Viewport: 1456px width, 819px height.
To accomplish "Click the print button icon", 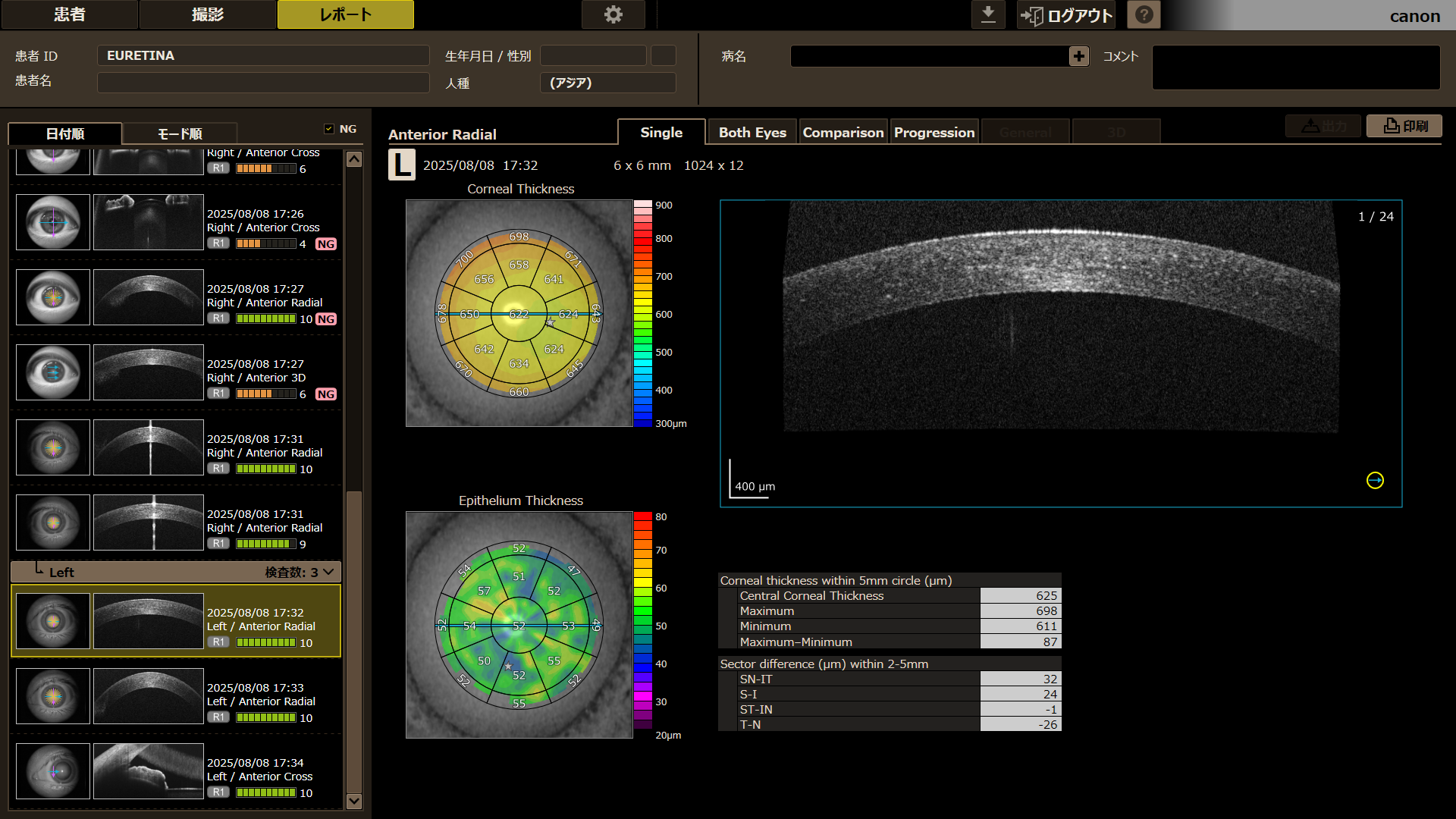I will [1404, 126].
